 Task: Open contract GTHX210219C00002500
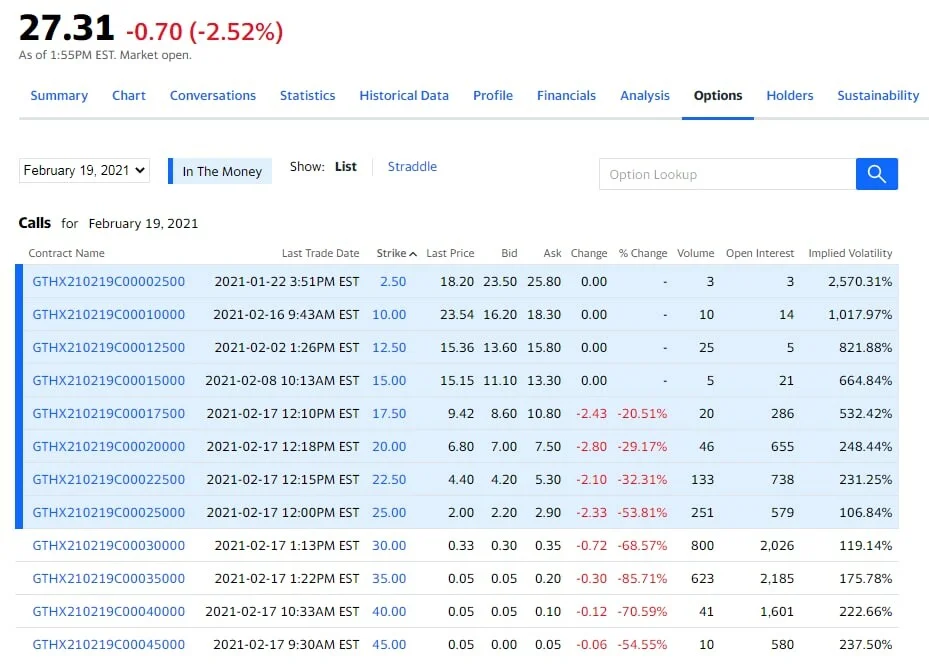[108, 281]
